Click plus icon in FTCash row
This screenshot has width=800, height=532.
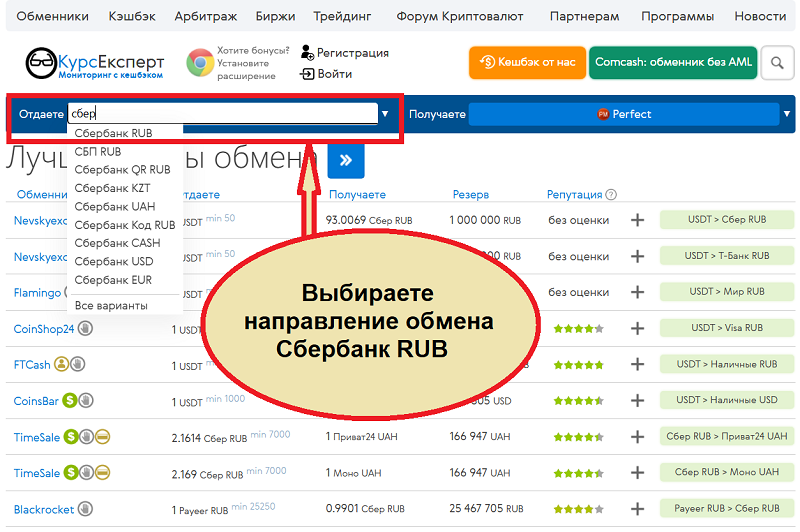[x=637, y=364]
